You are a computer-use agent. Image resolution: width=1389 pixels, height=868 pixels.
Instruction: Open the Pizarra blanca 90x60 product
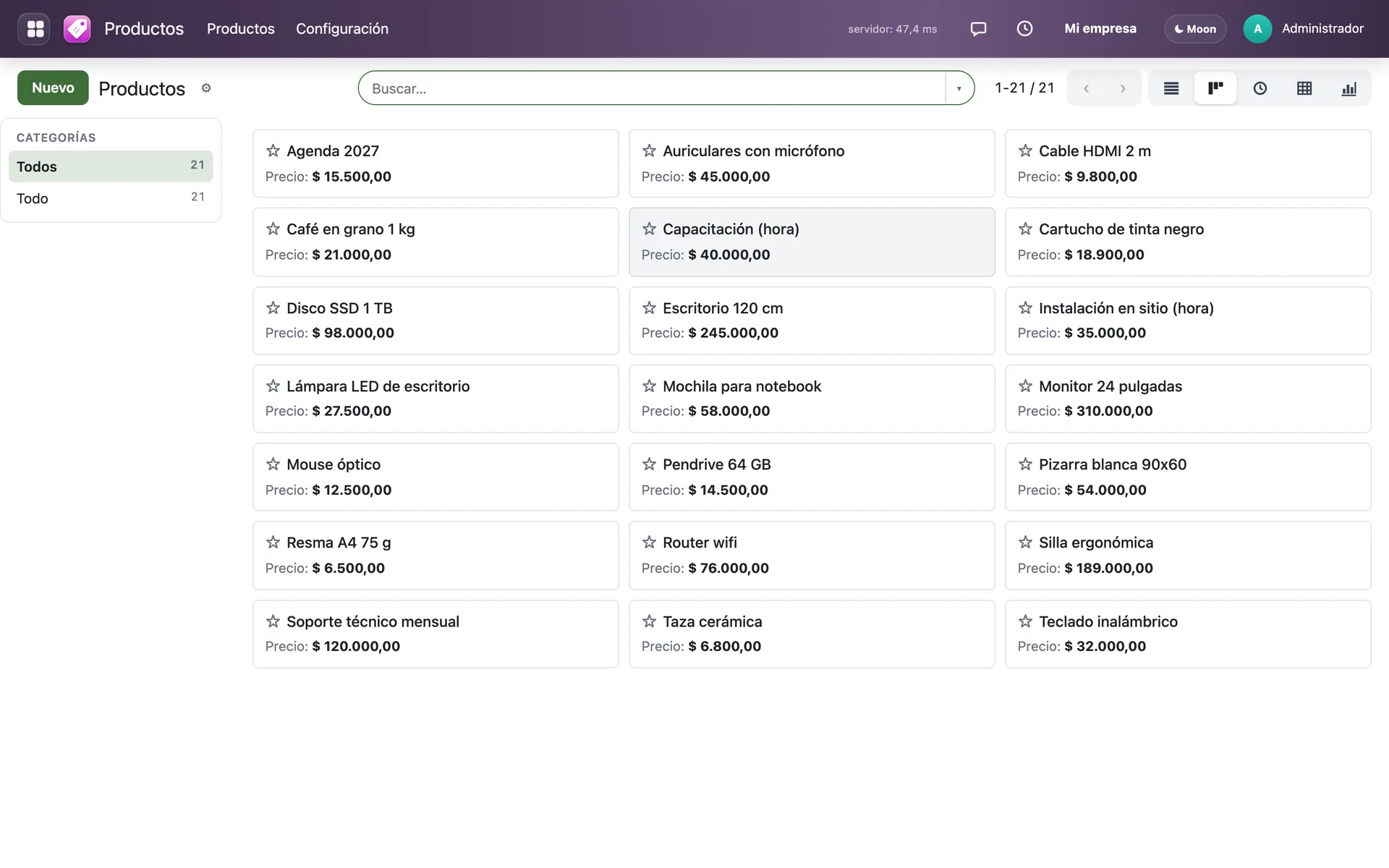pos(1188,477)
